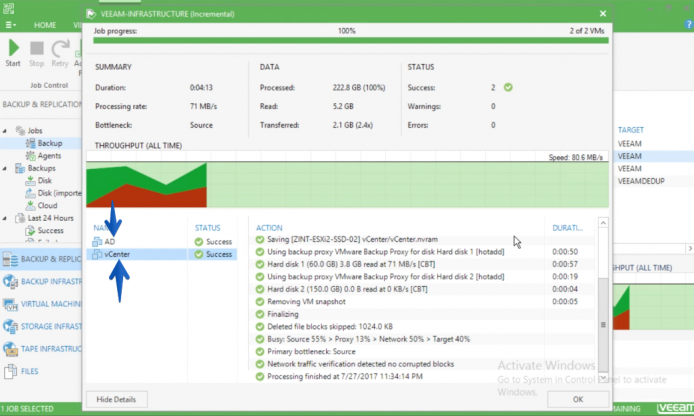Viewport: 694px width, 416px height.
Task: Collapse the Backups tree node
Action: pos(5,169)
